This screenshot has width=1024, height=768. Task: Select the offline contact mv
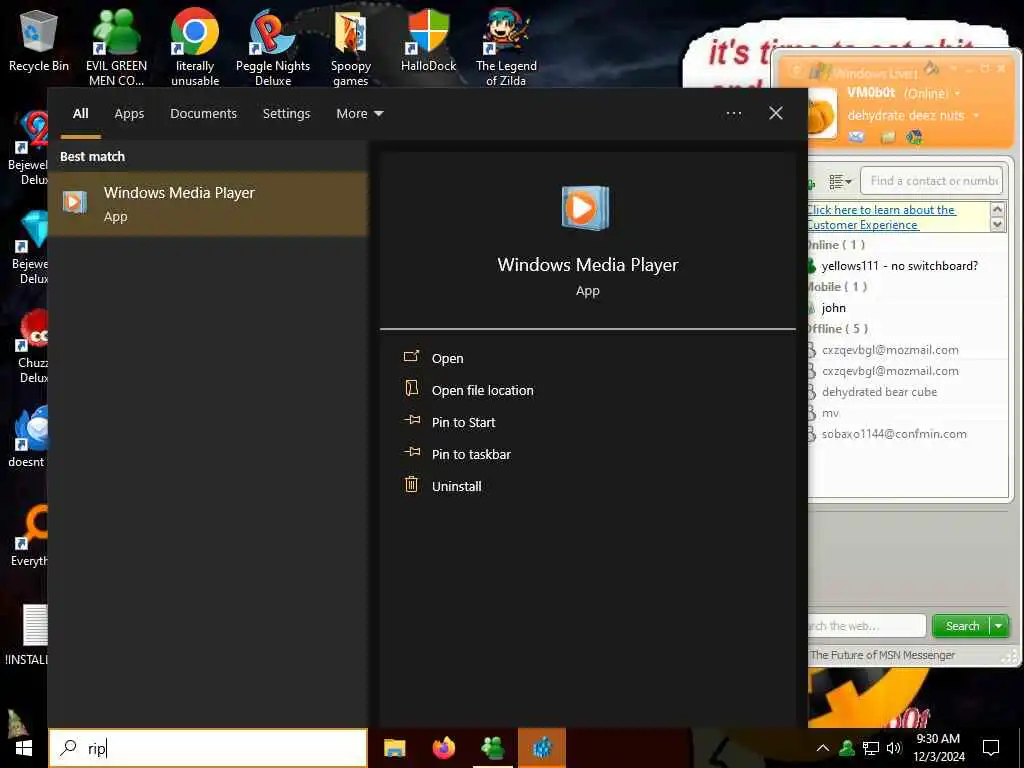tap(830, 413)
